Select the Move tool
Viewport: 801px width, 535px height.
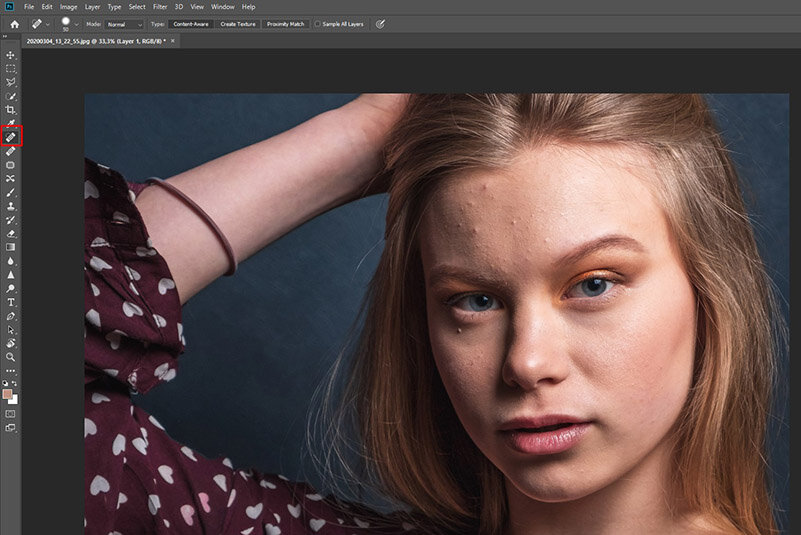[x=11, y=55]
